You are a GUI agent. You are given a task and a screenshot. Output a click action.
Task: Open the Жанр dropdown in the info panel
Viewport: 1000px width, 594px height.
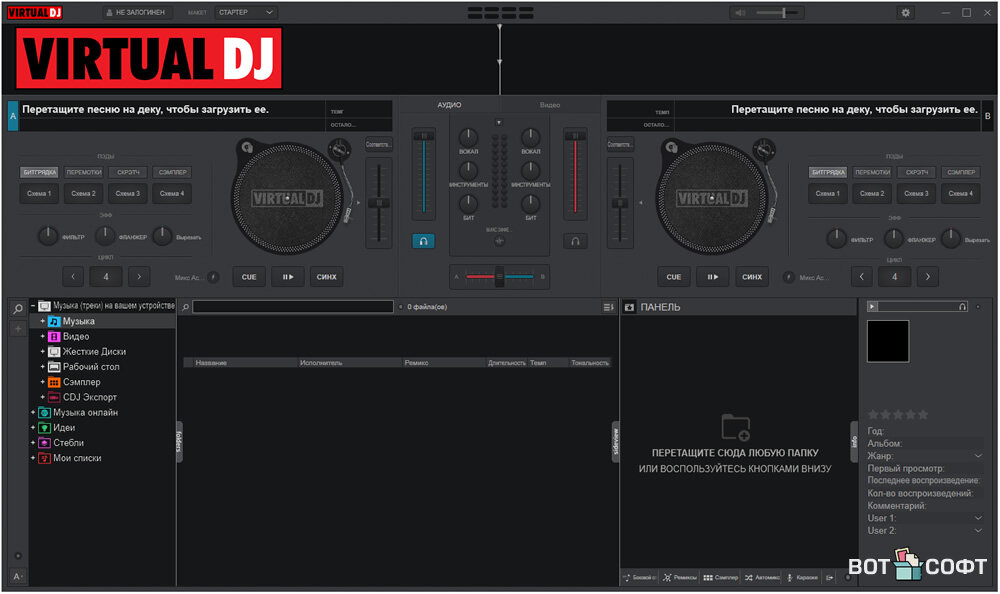[x=978, y=456]
